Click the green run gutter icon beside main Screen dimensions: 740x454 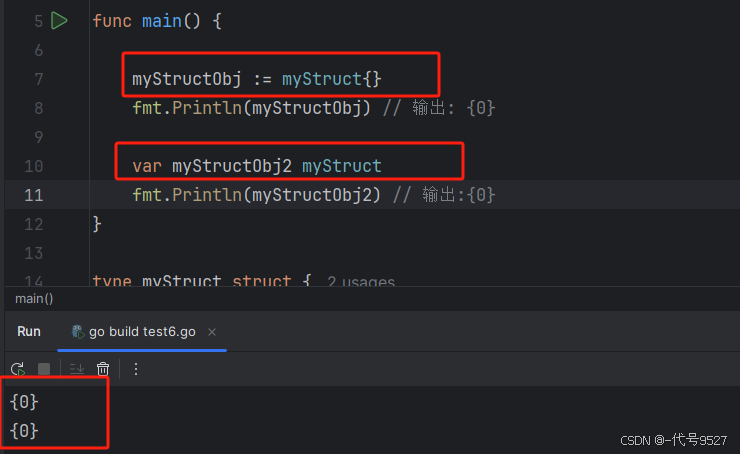pyautogui.click(x=59, y=20)
